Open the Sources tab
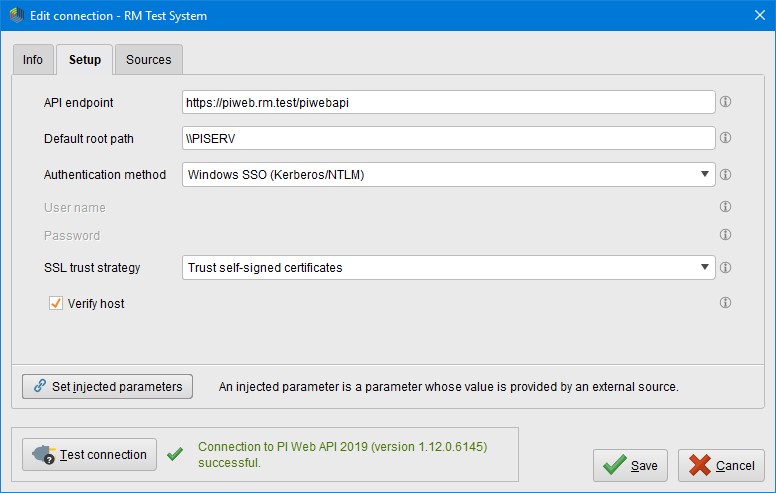 (148, 60)
